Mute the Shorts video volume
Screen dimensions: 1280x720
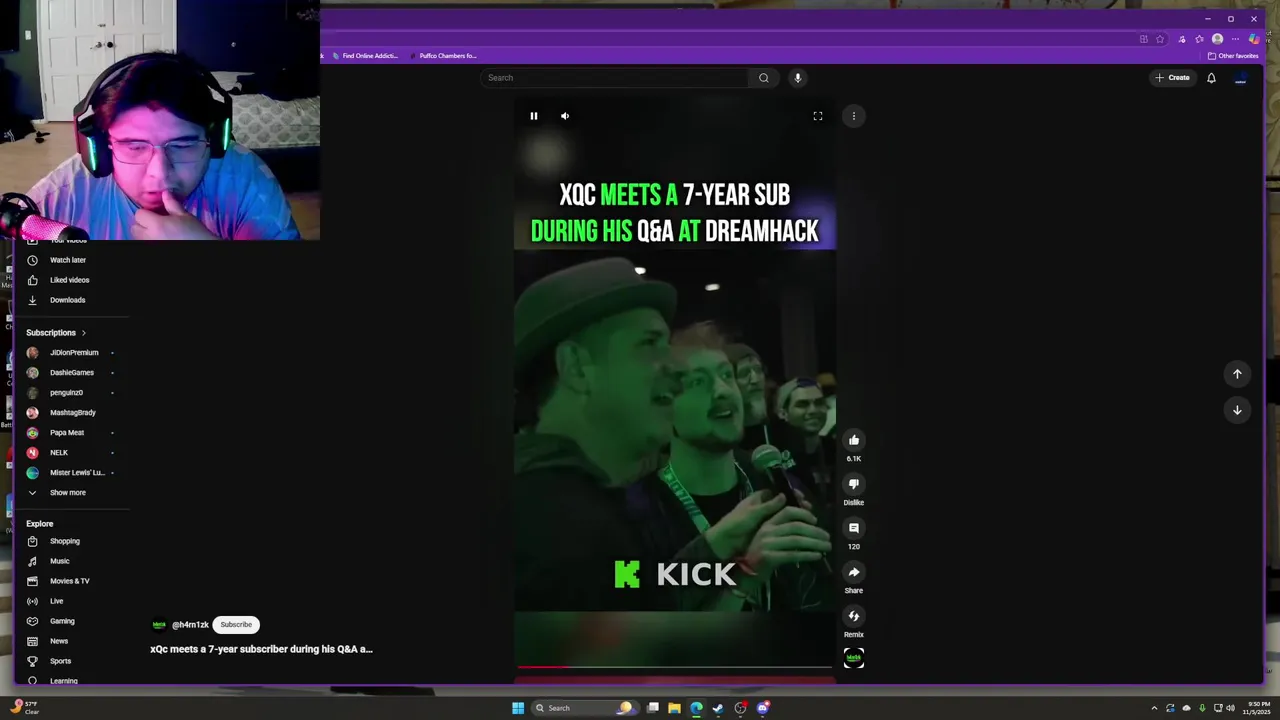pyautogui.click(x=565, y=116)
